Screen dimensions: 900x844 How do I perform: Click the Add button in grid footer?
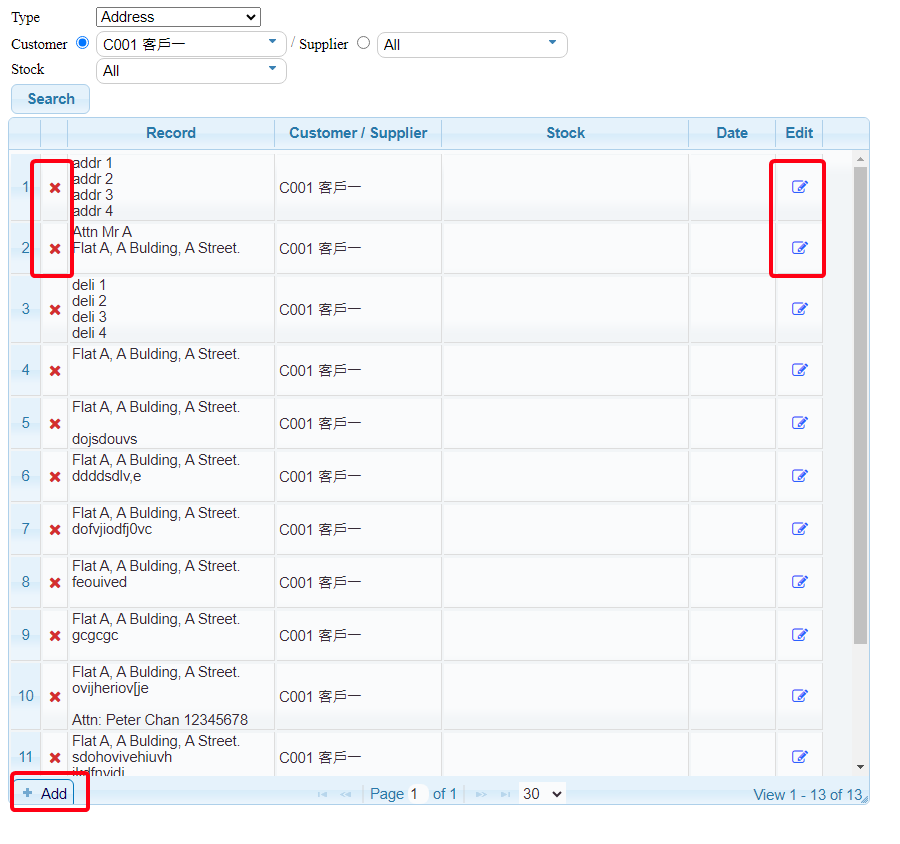tap(45, 793)
